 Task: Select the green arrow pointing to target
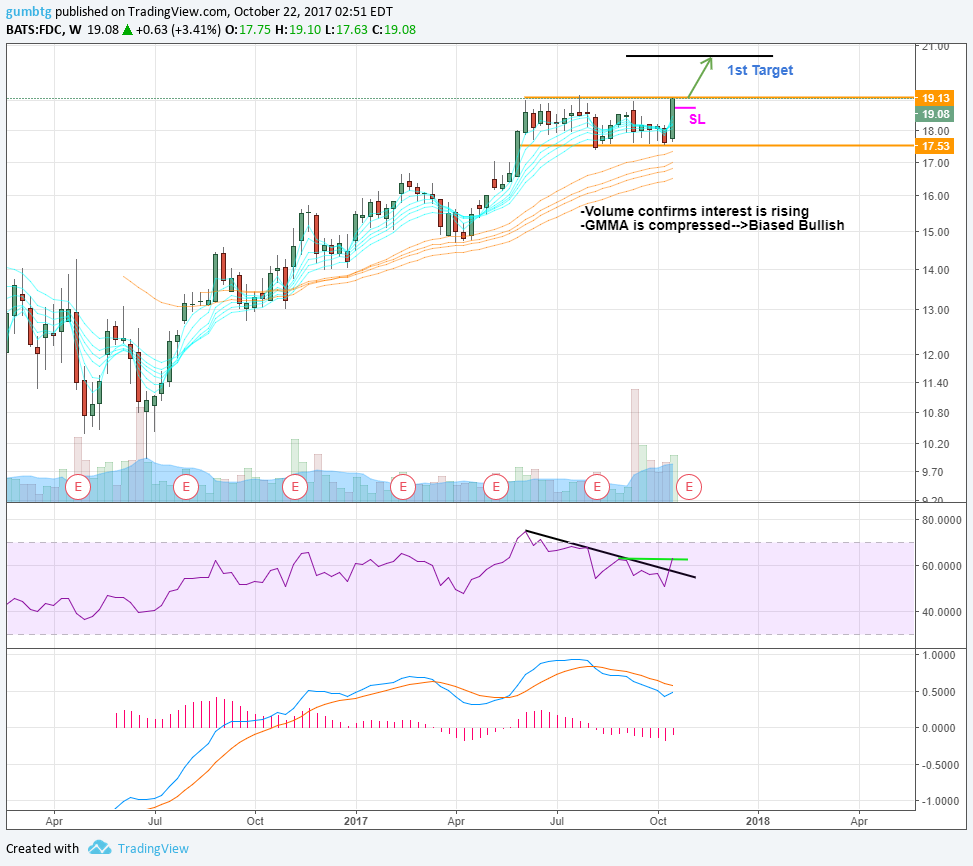point(700,78)
